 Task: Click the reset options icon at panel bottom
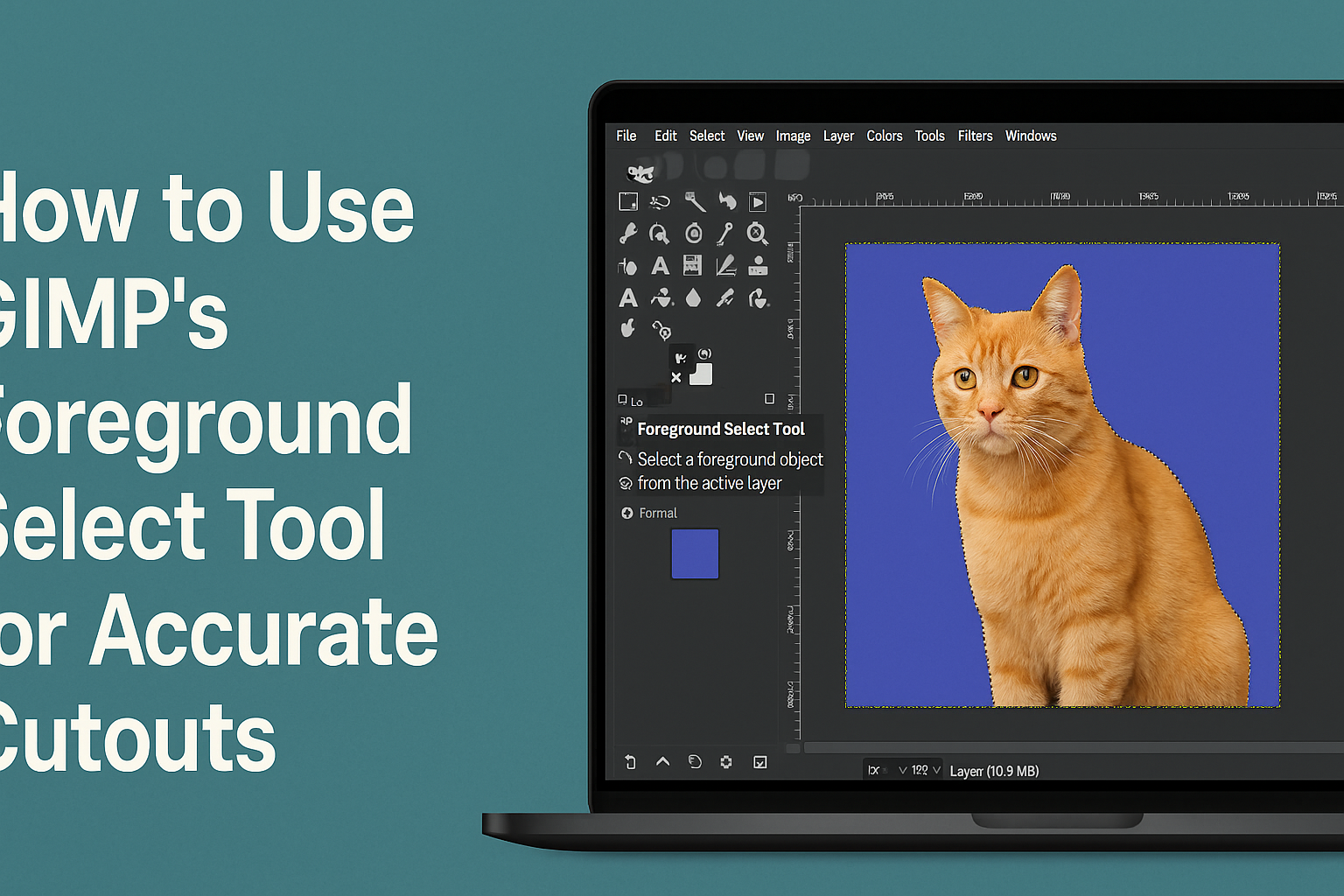[695, 762]
